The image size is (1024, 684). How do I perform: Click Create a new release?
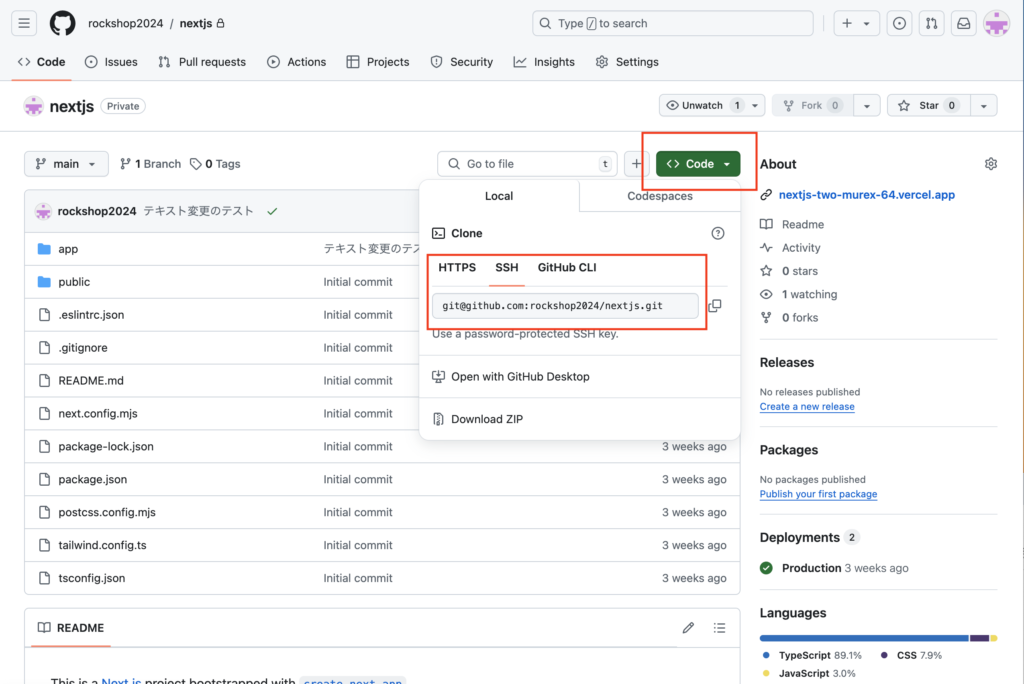[807, 406]
